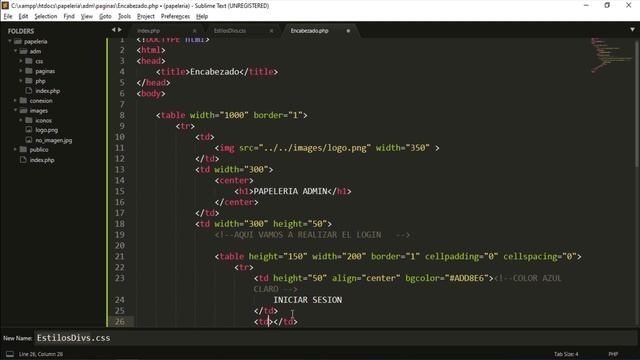
Task: Click the css folder icon
Action: click(29, 61)
